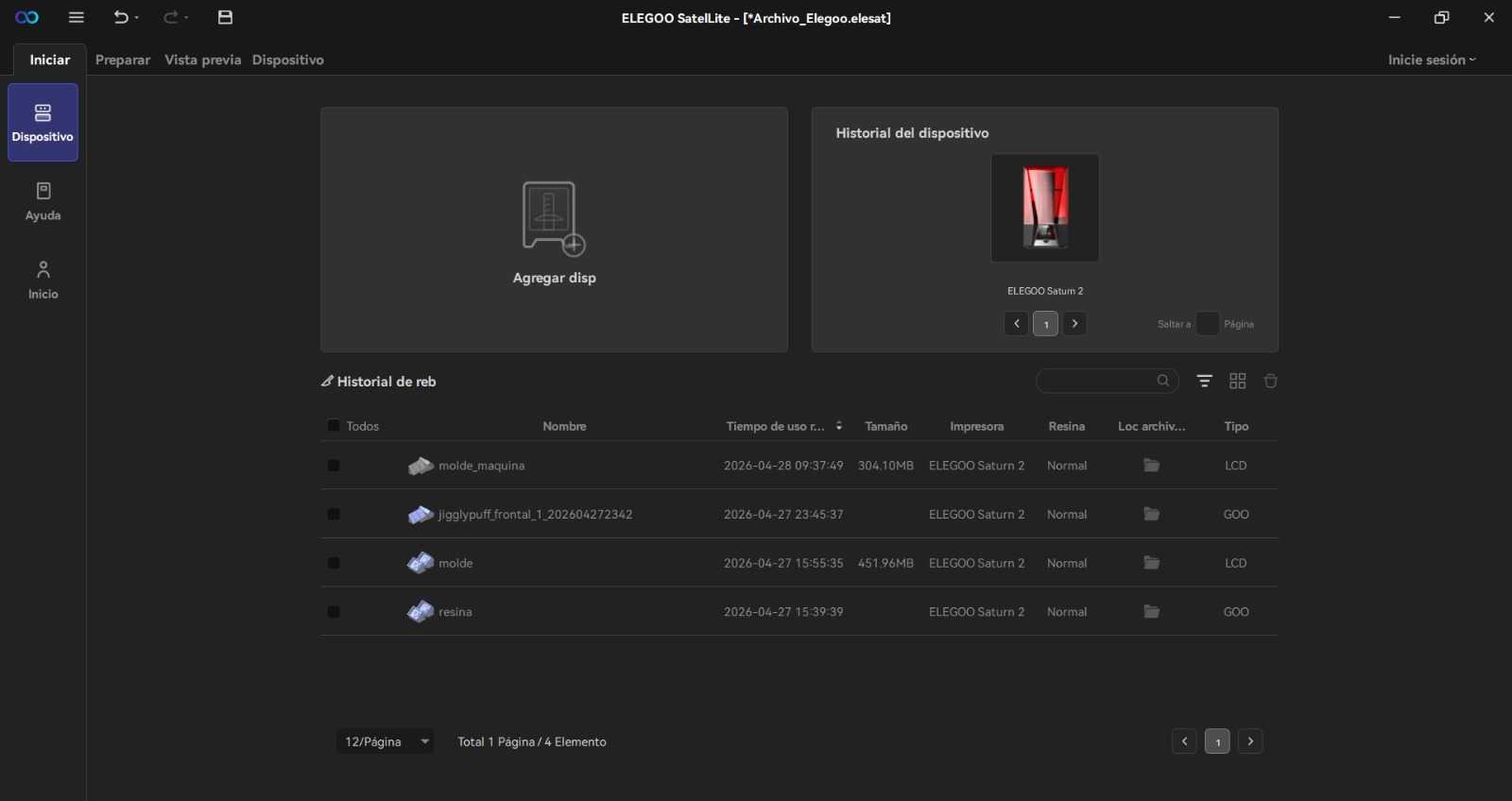Go to next page in device history

1074,324
